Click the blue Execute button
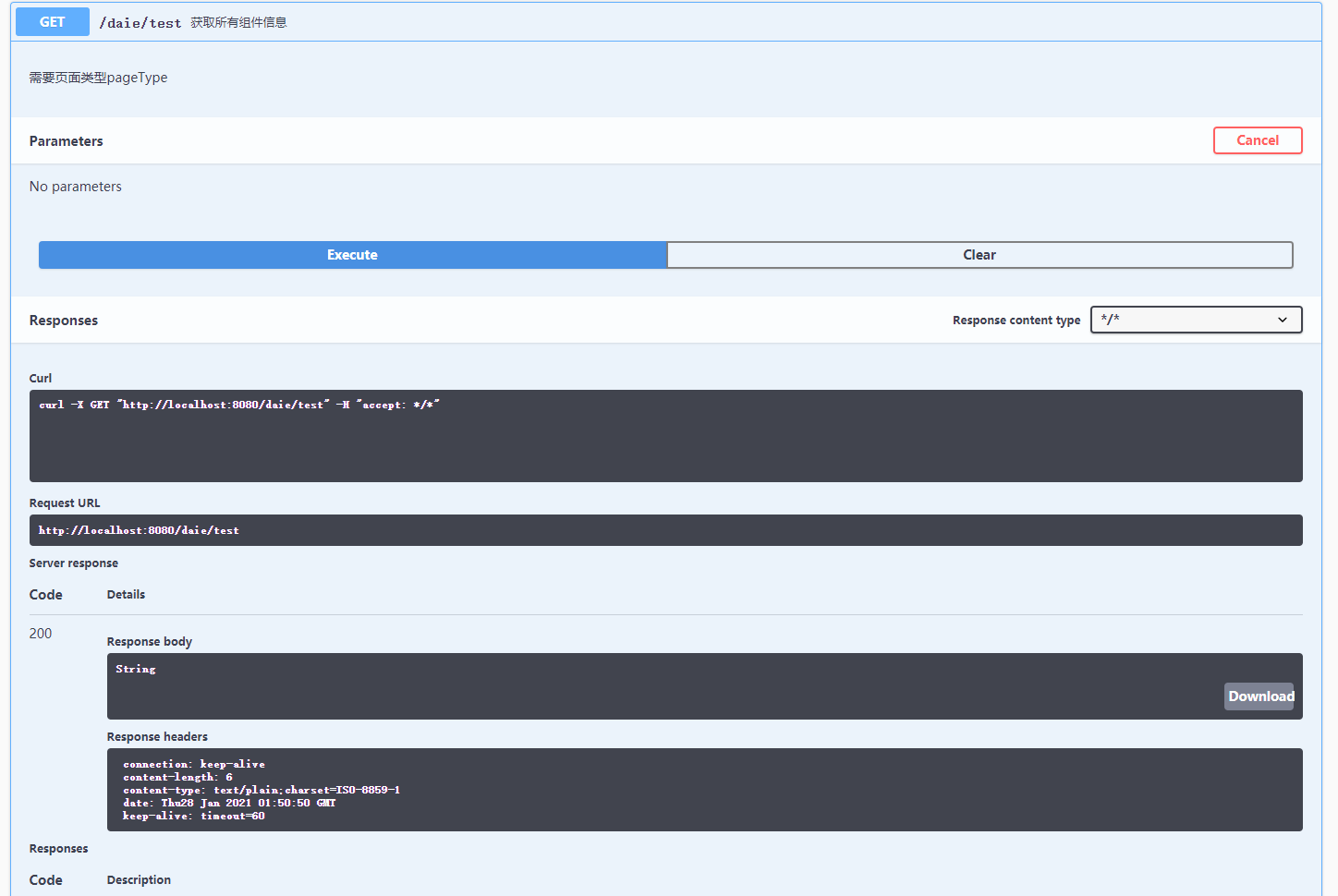Screen dimensions: 1338x896 click(351, 254)
